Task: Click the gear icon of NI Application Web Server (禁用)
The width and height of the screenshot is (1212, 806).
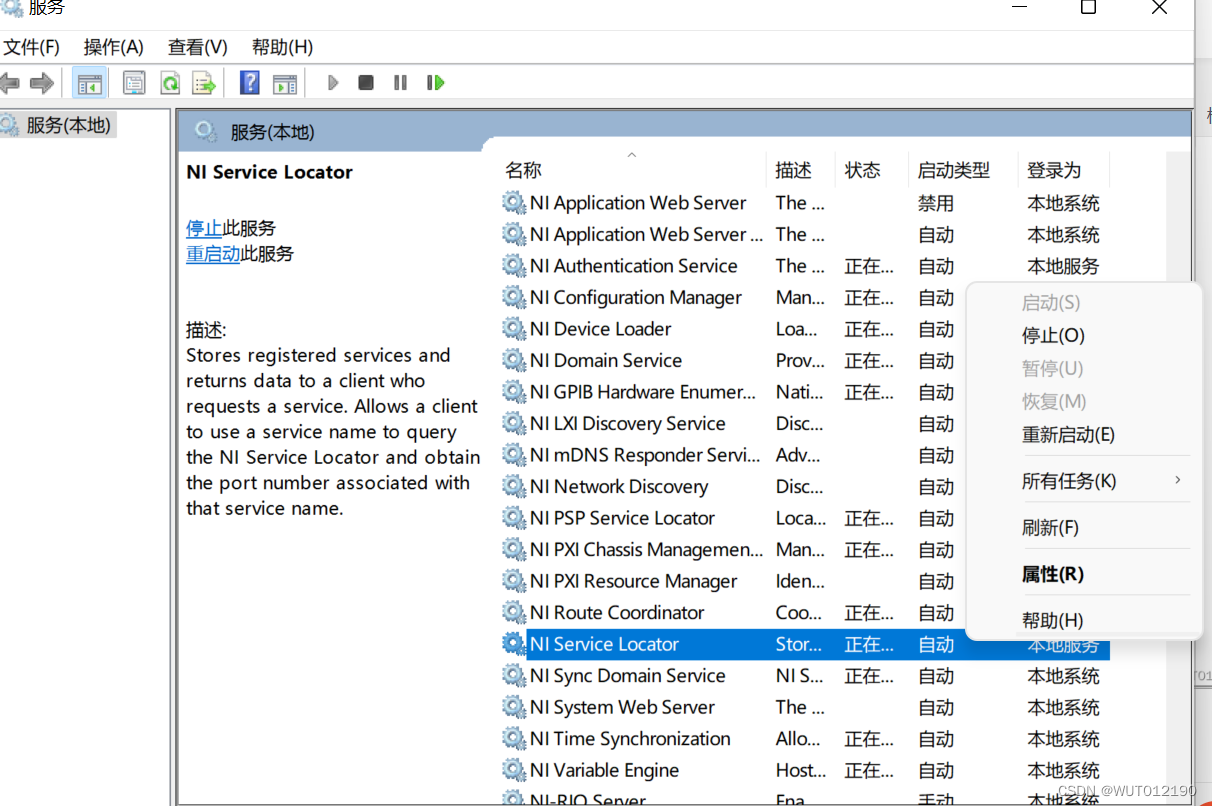Action: [x=514, y=203]
